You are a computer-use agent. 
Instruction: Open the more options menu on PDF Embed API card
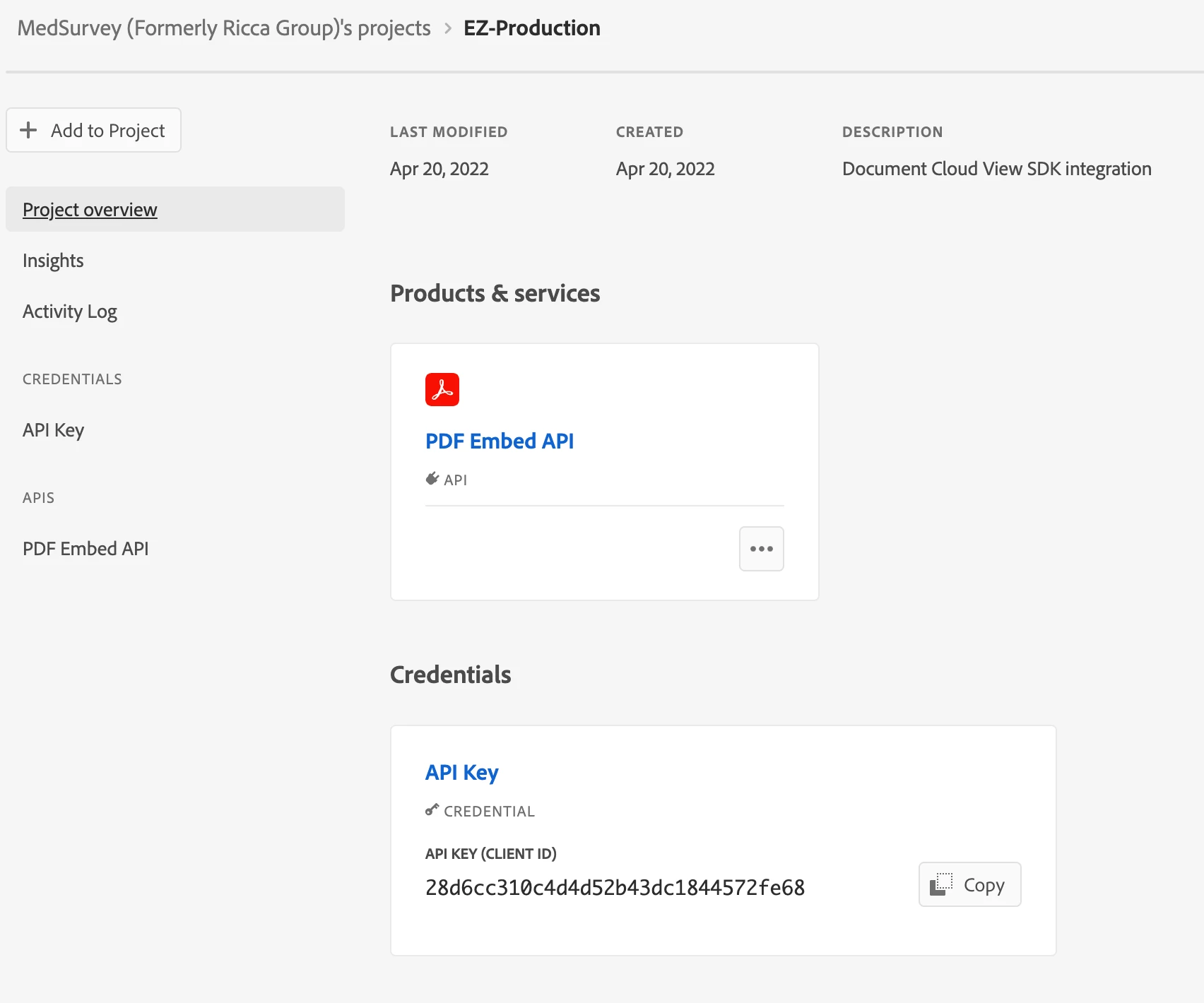tap(762, 549)
